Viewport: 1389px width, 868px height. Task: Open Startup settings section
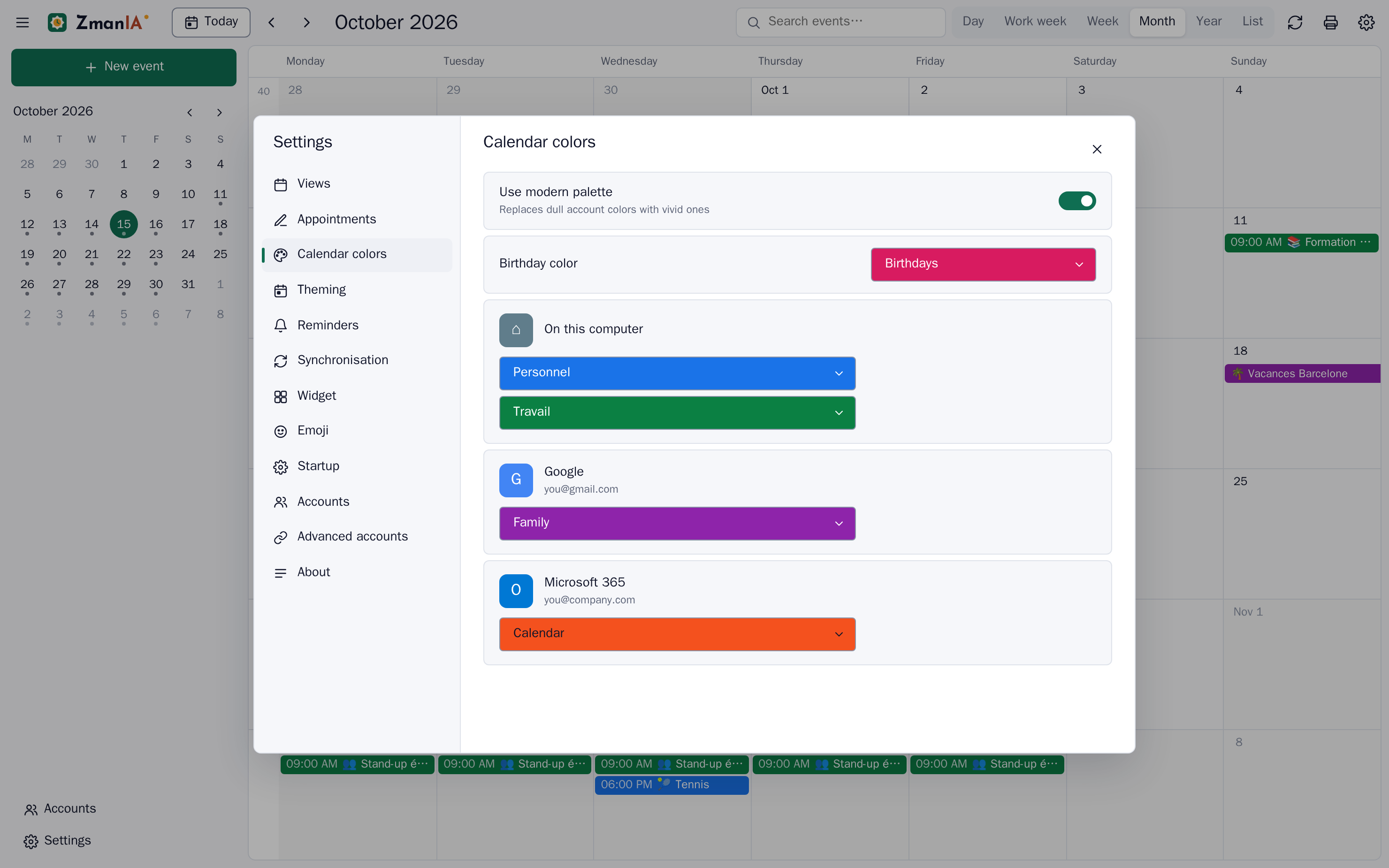pyautogui.click(x=357, y=466)
